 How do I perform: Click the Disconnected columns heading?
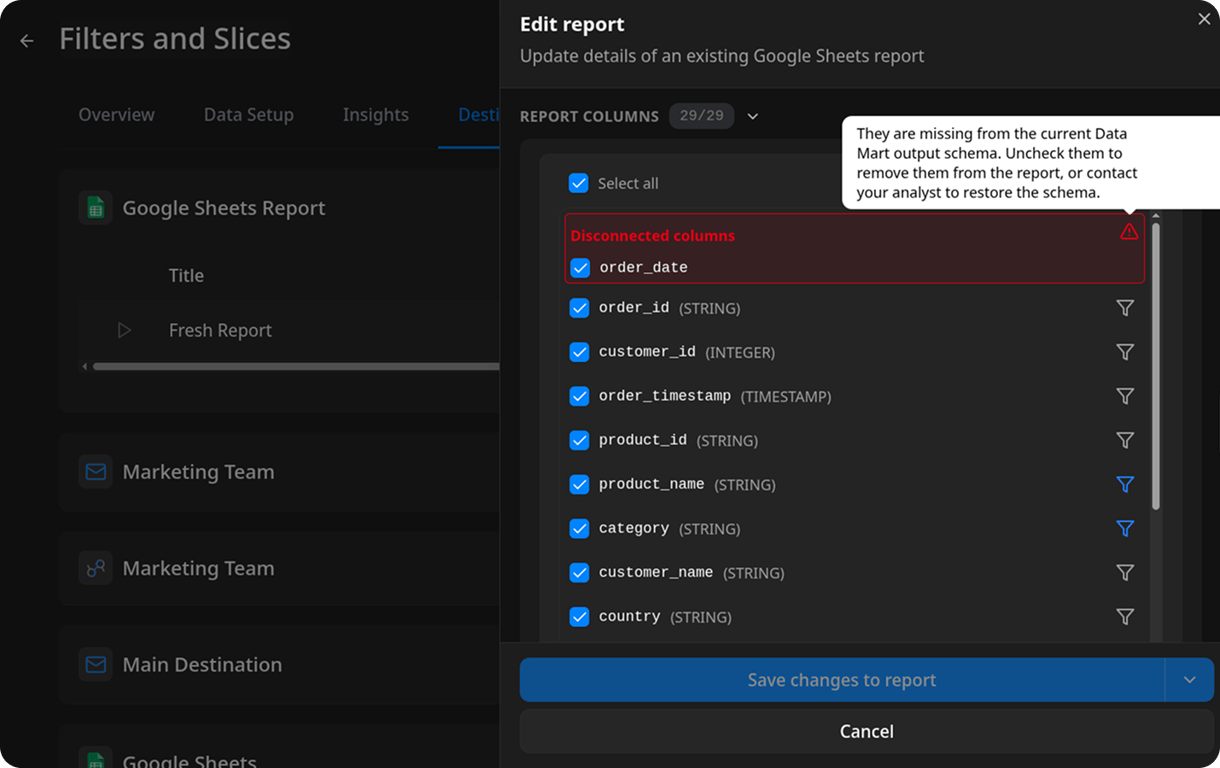tap(653, 236)
